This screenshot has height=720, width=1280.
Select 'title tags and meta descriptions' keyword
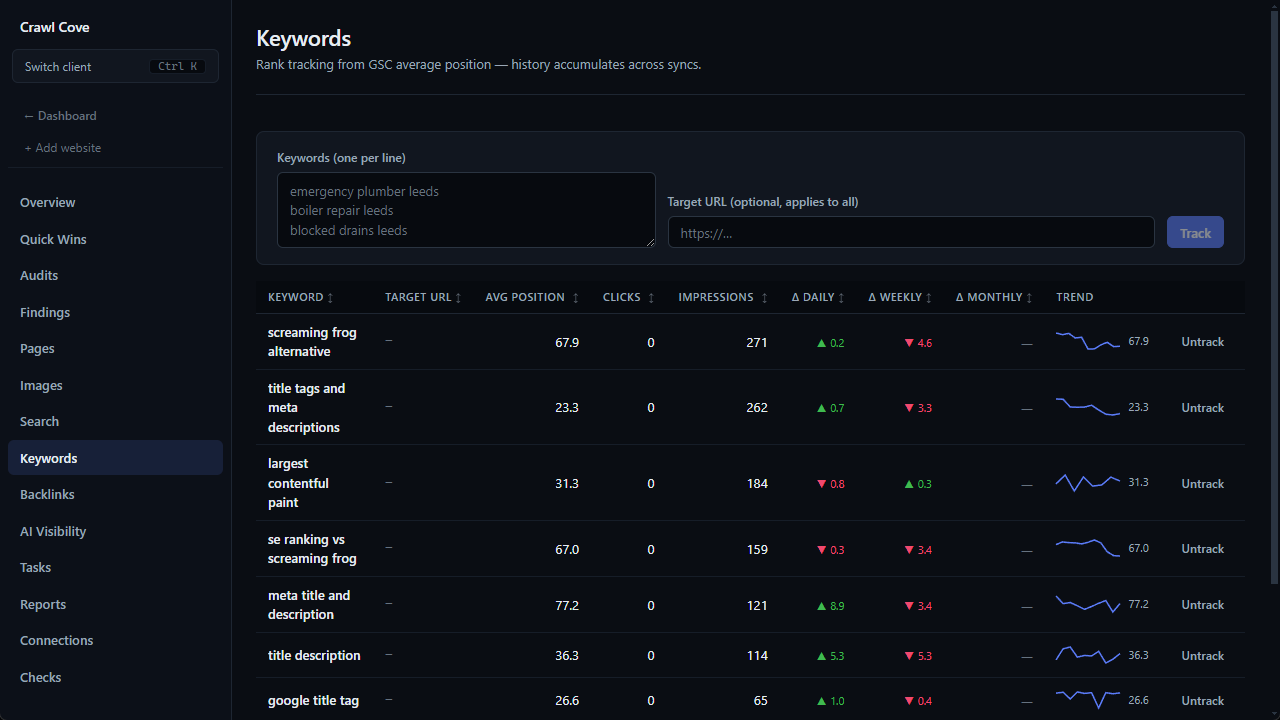pyautogui.click(x=306, y=408)
